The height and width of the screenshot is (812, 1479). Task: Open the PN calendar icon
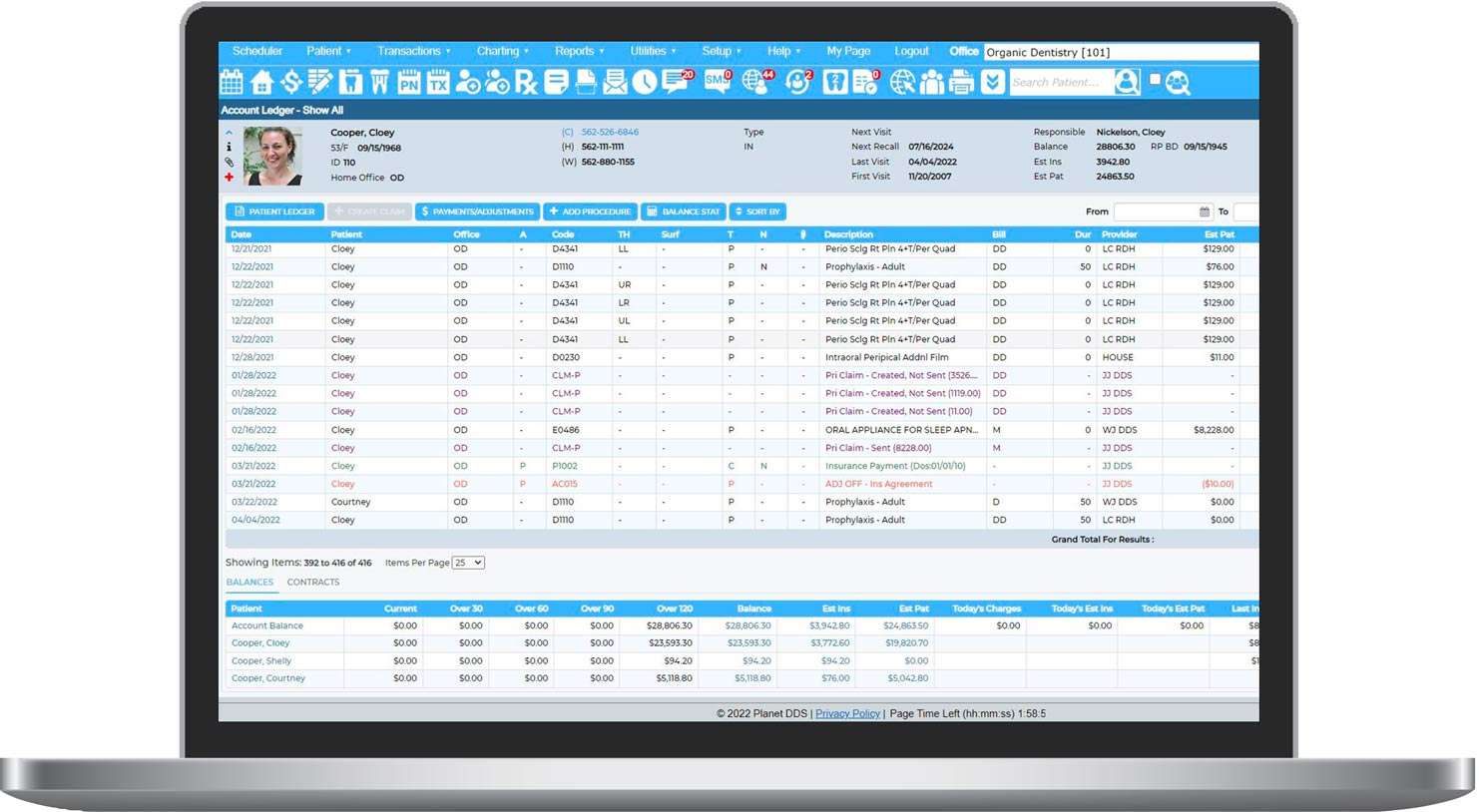pyautogui.click(x=409, y=82)
